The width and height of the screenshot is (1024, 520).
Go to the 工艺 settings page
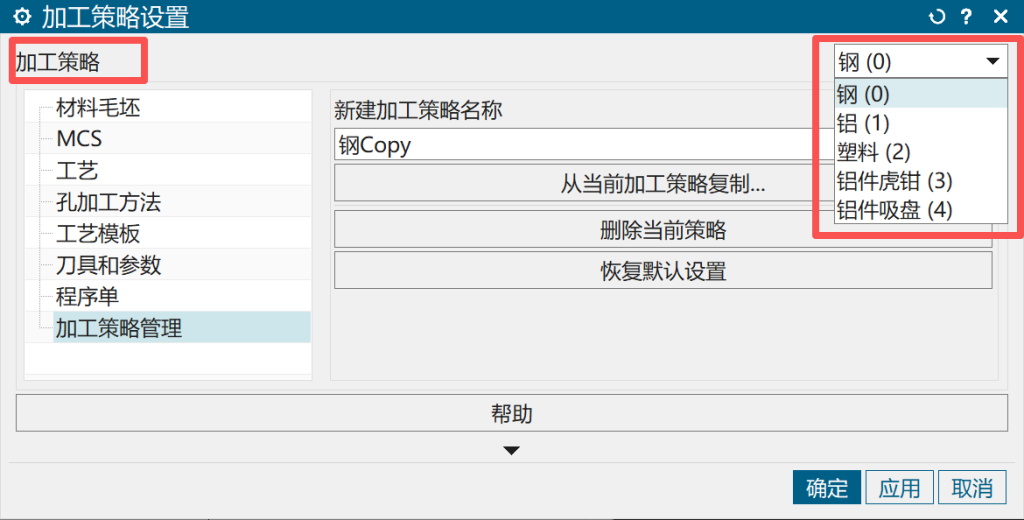click(77, 171)
